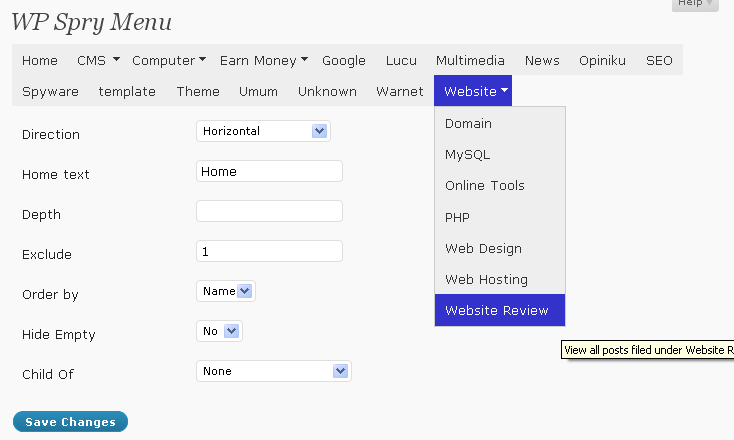Select Web Design submenu entry
This screenshot has width=734, height=440.
pyautogui.click(x=499, y=248)
